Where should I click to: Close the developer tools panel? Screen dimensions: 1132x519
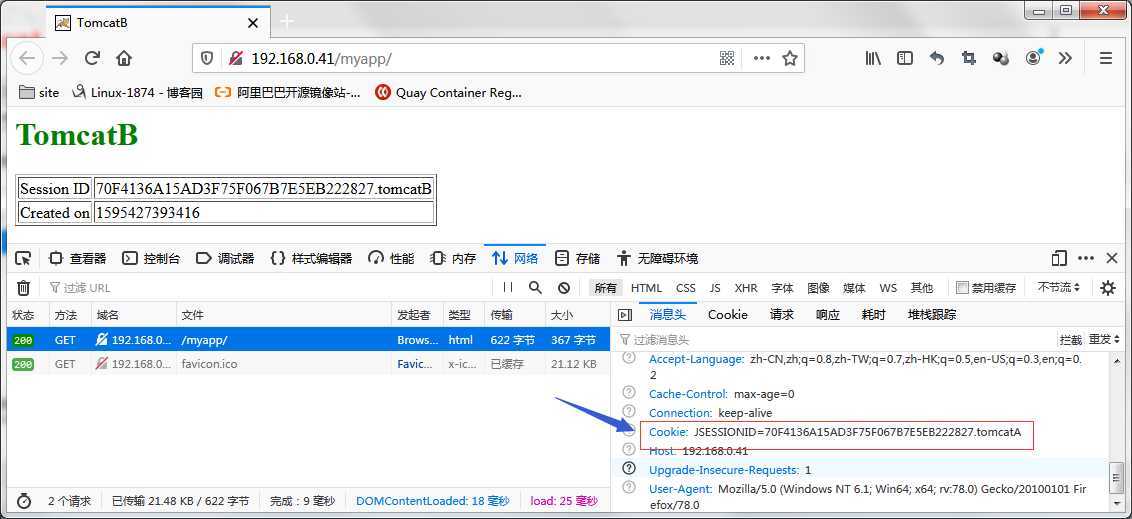pos(1112,258)
